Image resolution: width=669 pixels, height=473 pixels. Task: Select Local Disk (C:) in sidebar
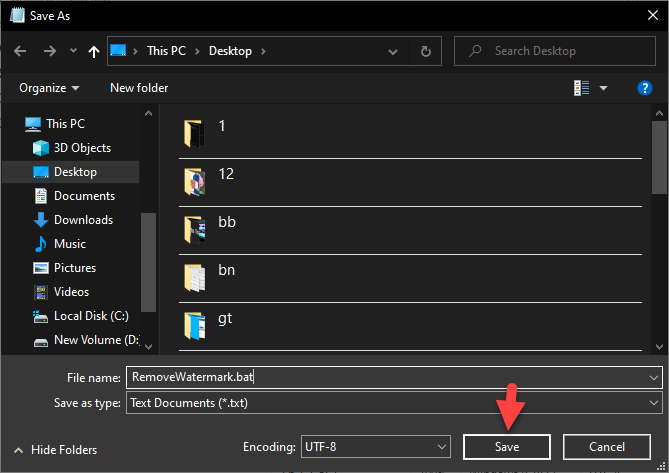[x=90, y=316]
